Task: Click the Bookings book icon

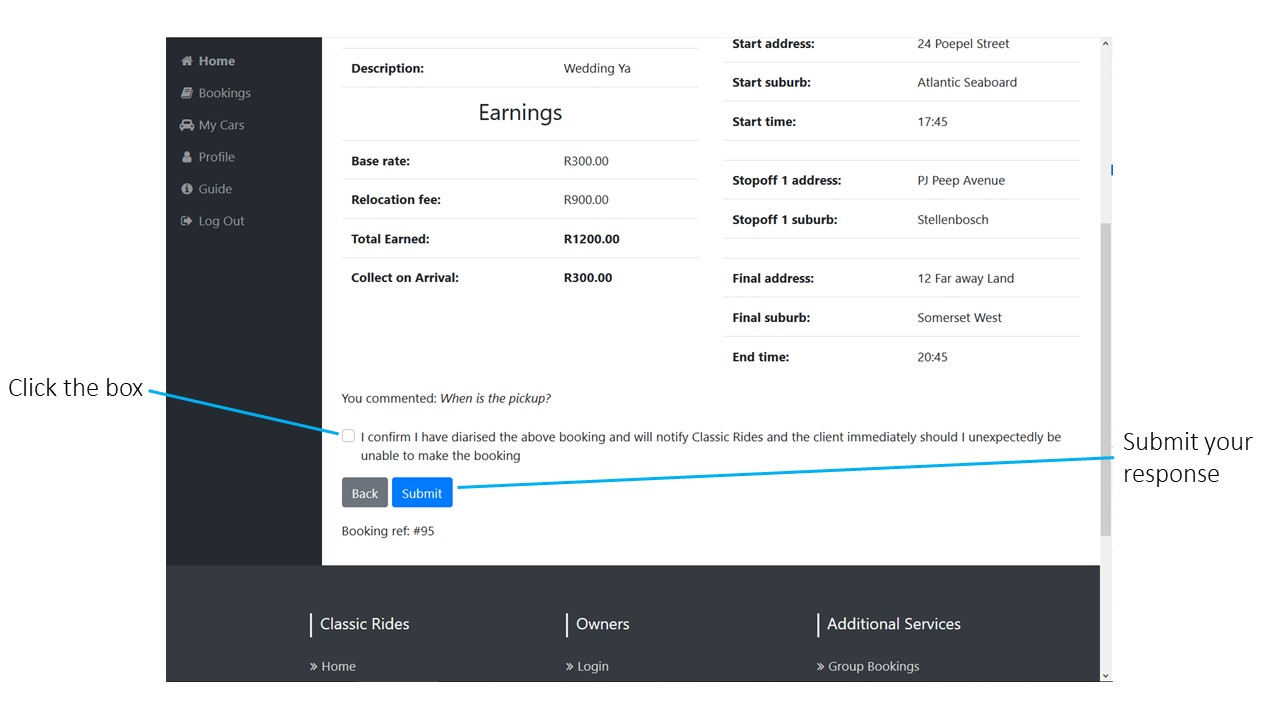Action: (x=186, y=93)
